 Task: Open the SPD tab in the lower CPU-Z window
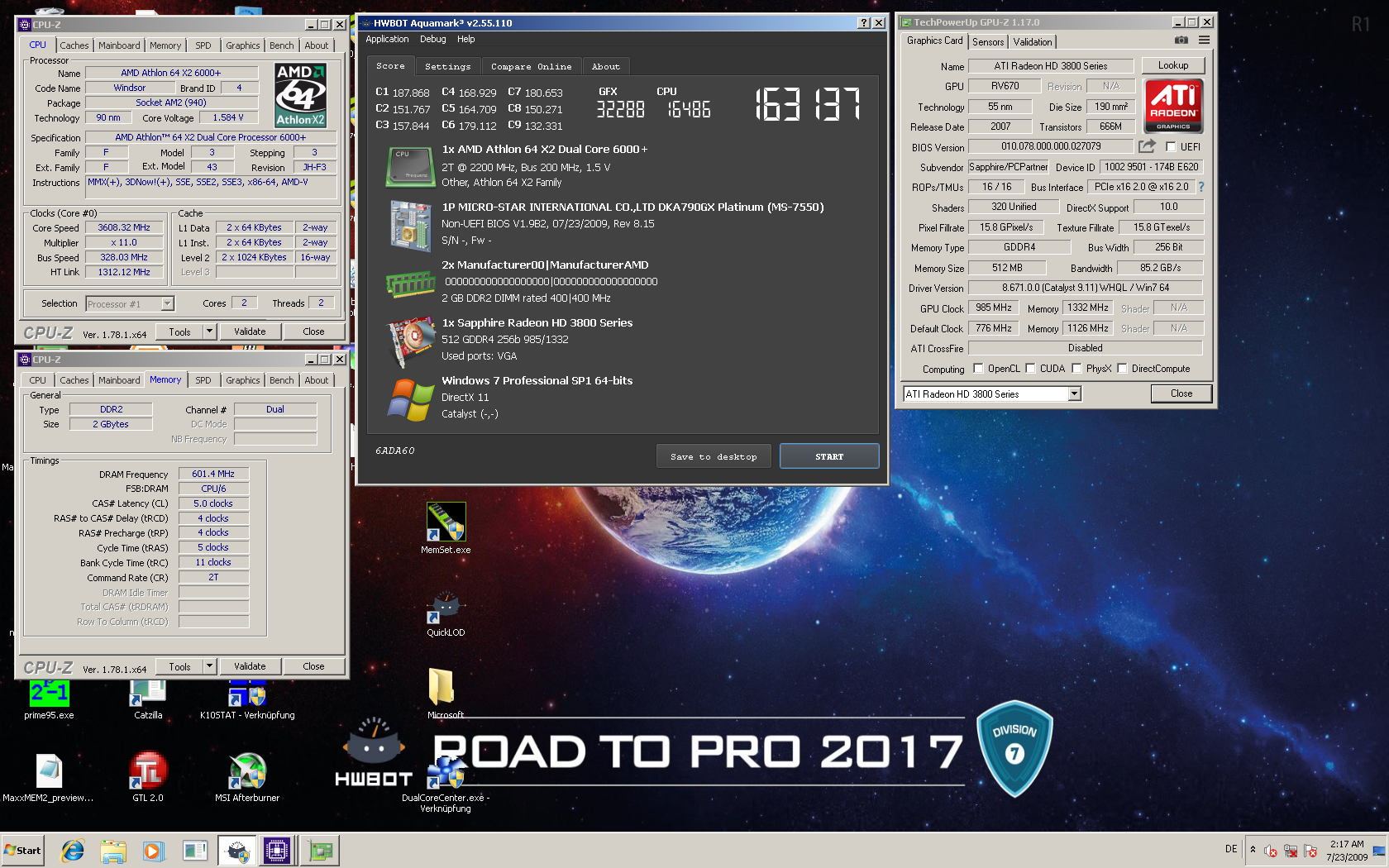point(203,380)
